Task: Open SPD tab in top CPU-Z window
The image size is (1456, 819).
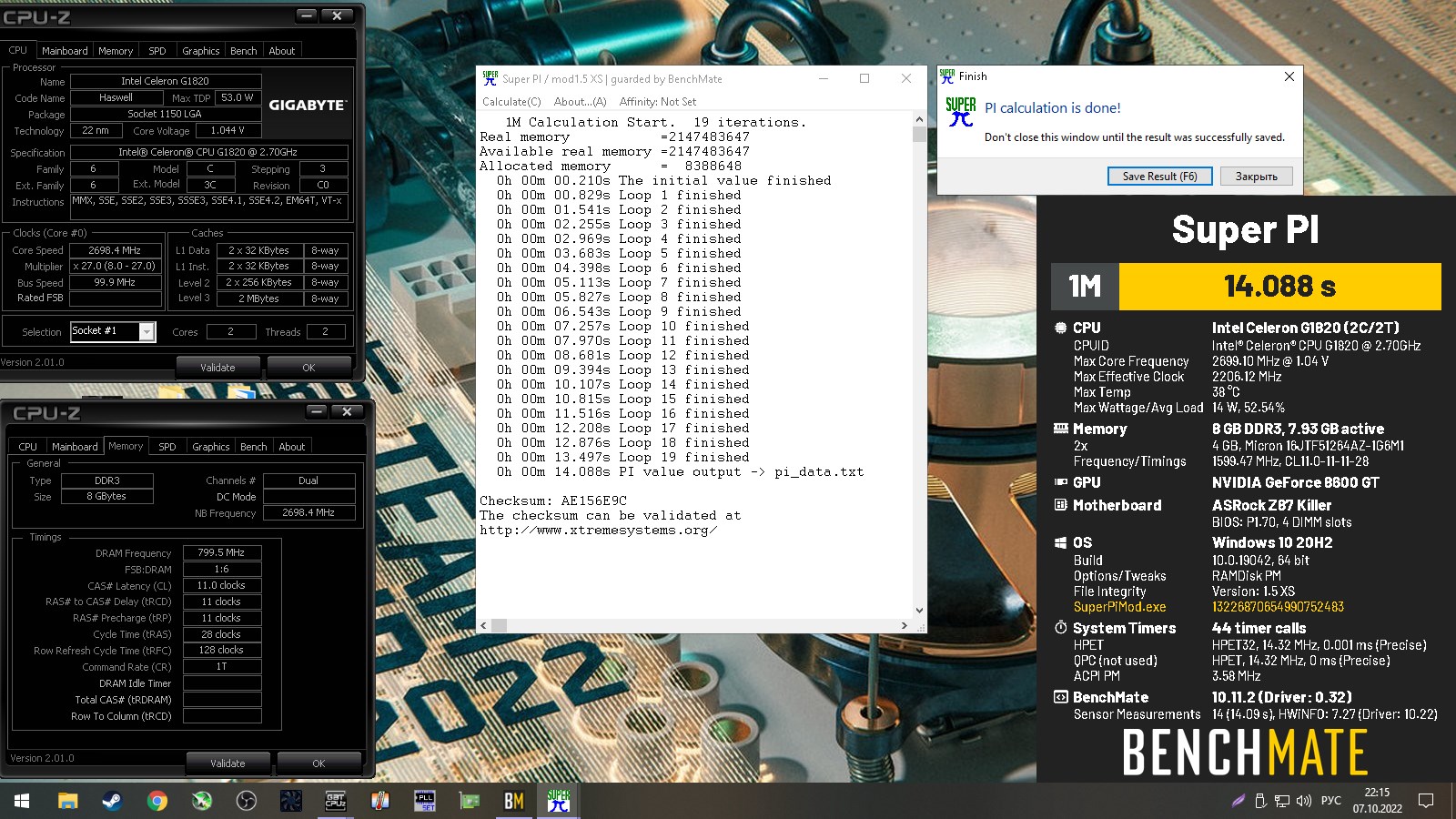Action: click(x=157, y=51)
